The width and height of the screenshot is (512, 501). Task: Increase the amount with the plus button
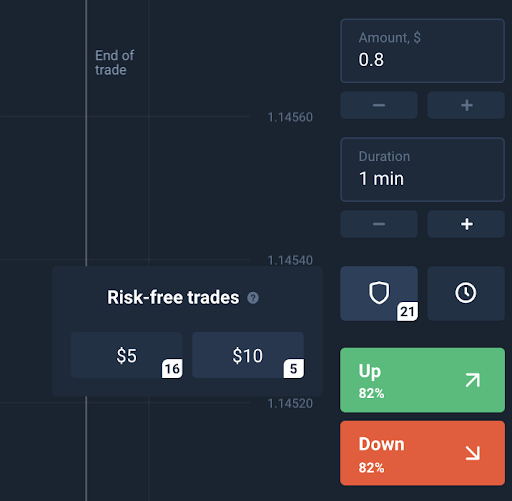pos(466,105)
